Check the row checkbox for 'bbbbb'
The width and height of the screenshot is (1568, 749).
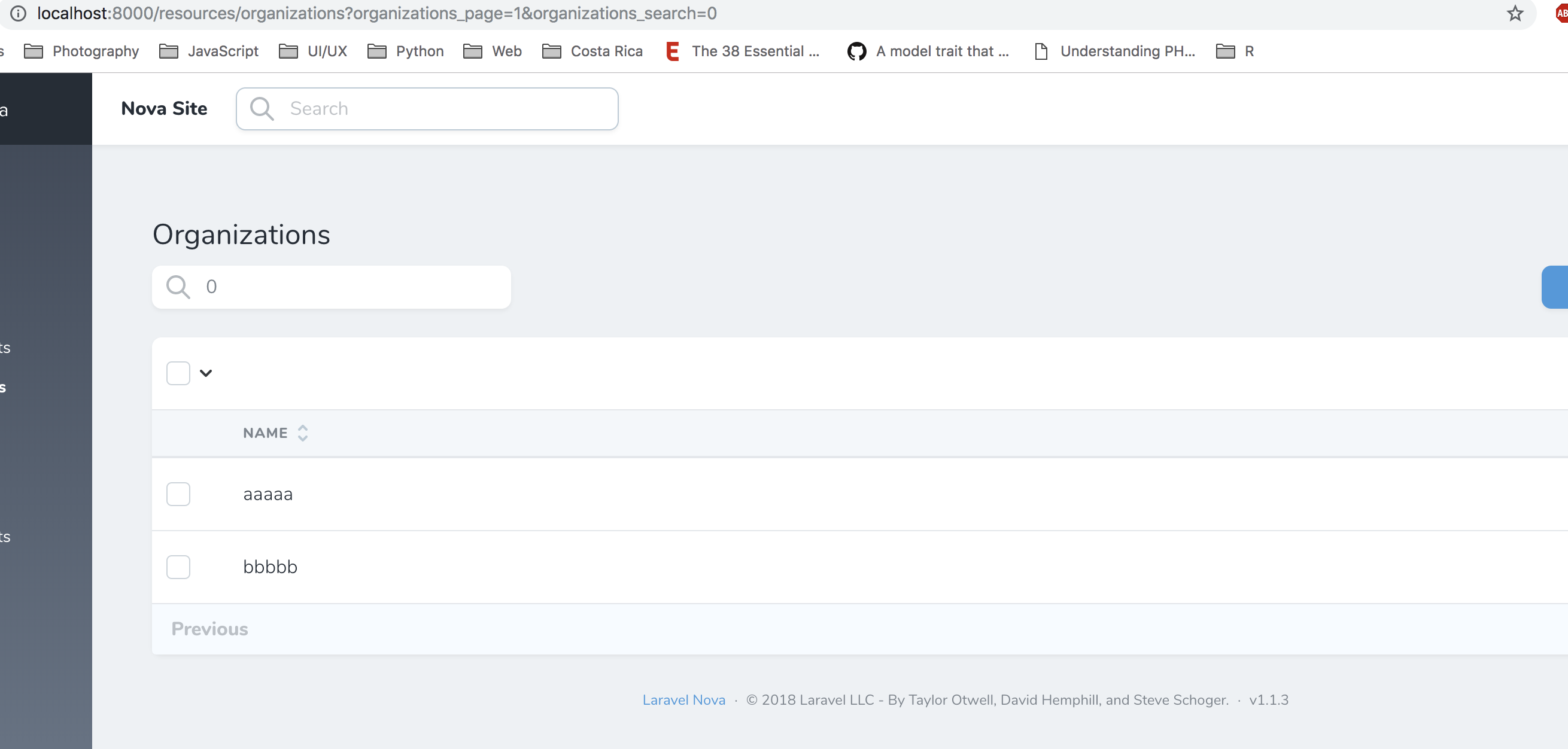pos(178,567)
